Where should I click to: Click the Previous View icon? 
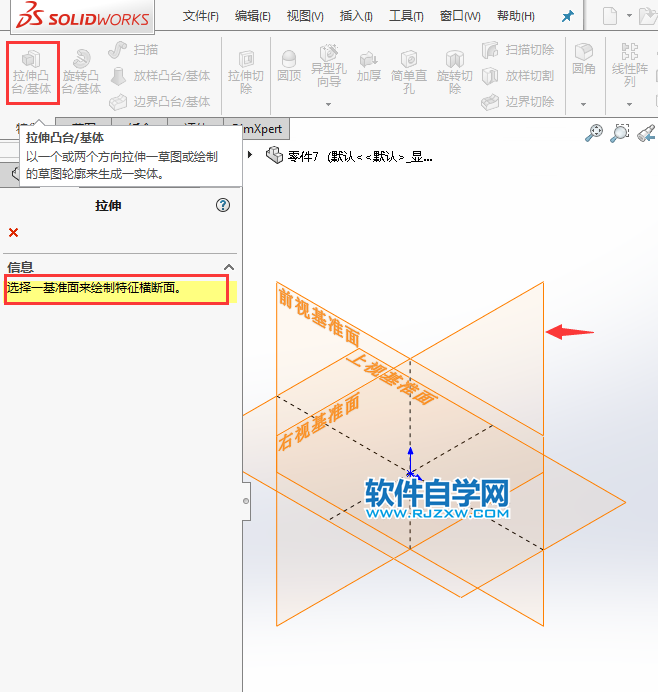[x=646, y=133]
